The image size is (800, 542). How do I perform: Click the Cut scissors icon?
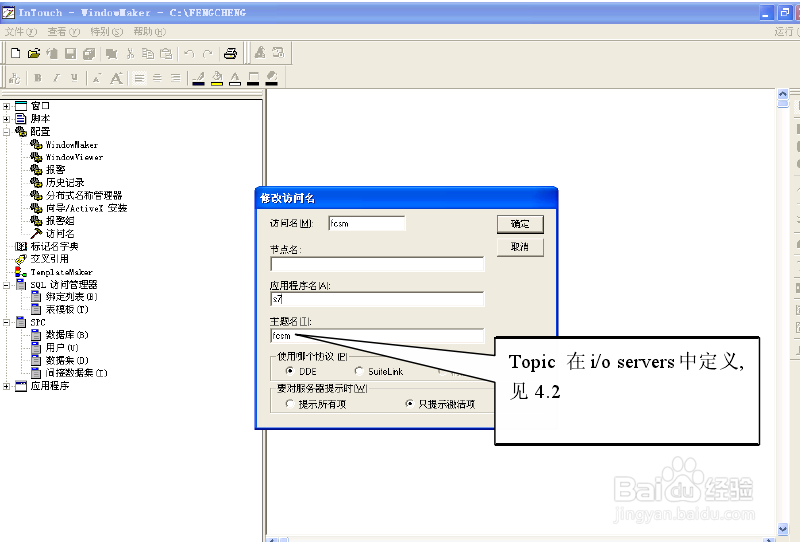pyautogui.click(x=130, y=53)
